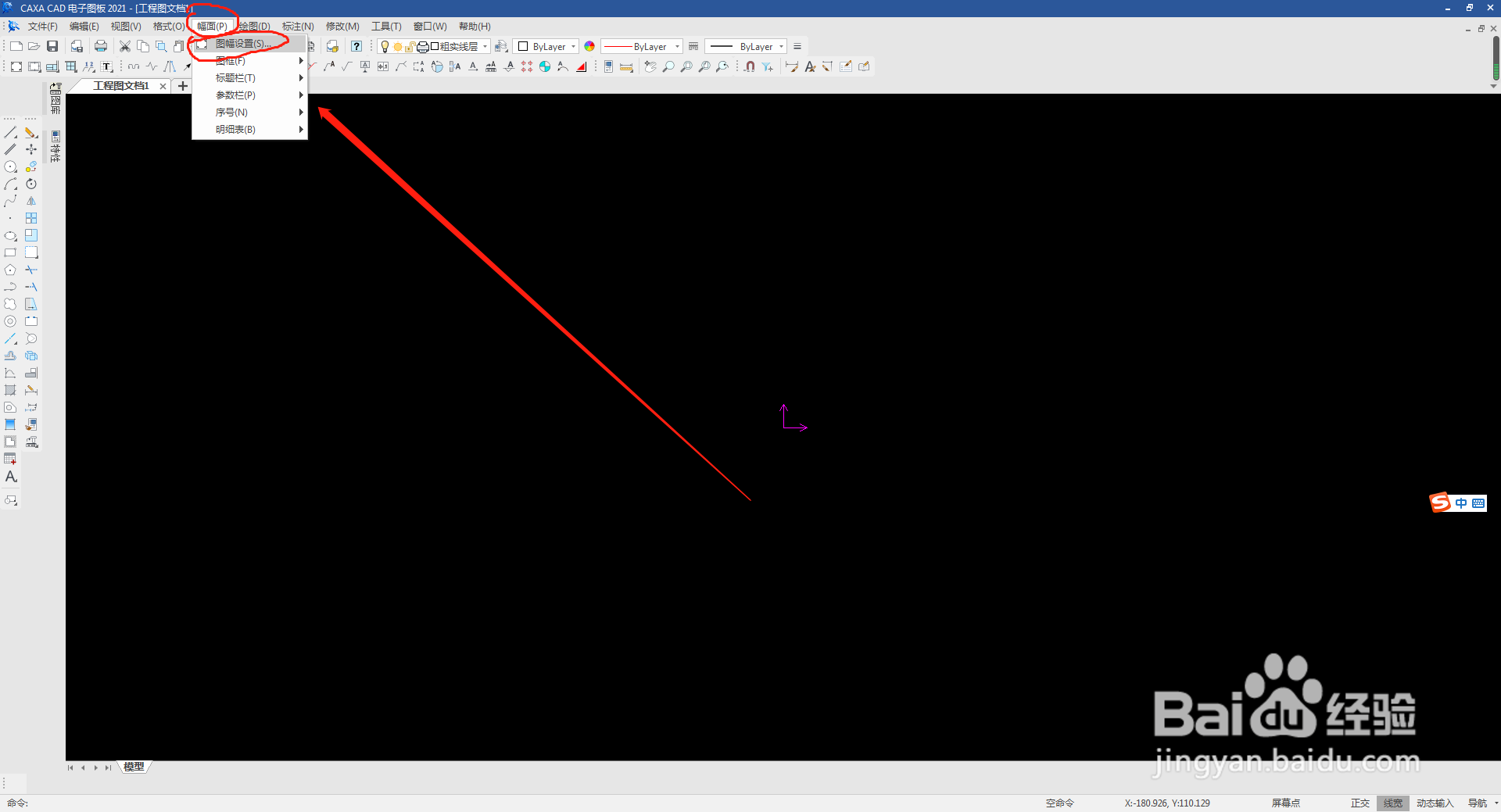The height and width of the screenshot is (812, 1501).
Task: Click the text style editing icon
Action: 810,66
